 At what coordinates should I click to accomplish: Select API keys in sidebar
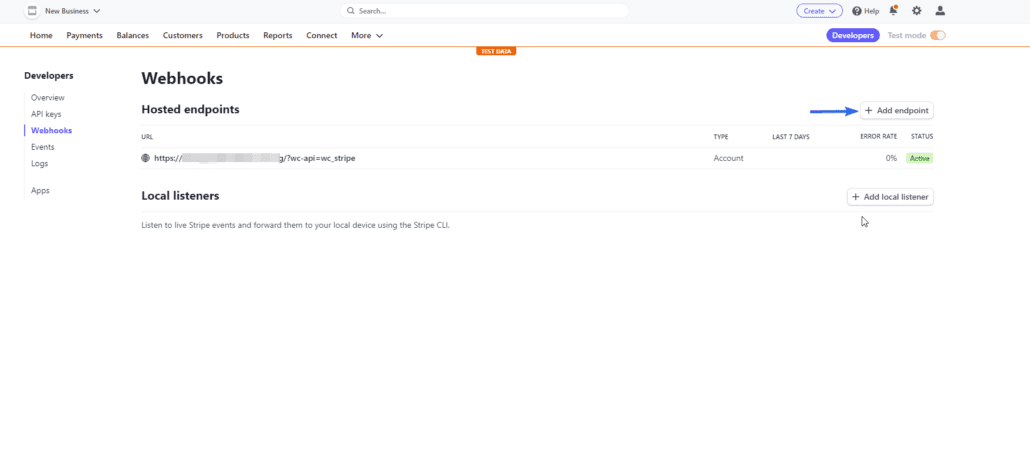pyautogui.click(x=46, y=114)
